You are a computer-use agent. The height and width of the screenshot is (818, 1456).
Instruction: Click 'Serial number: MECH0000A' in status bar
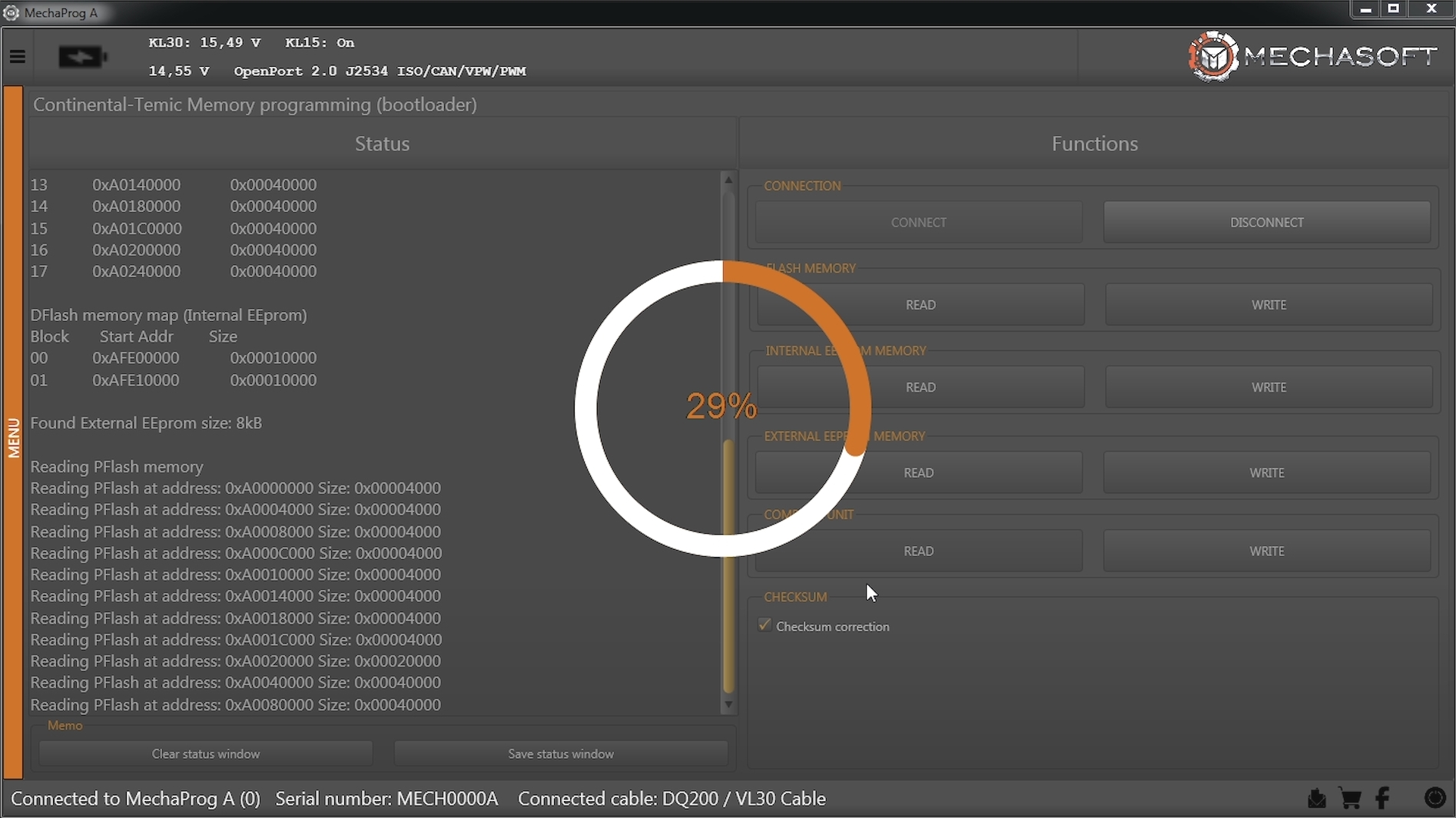(386, 799)
